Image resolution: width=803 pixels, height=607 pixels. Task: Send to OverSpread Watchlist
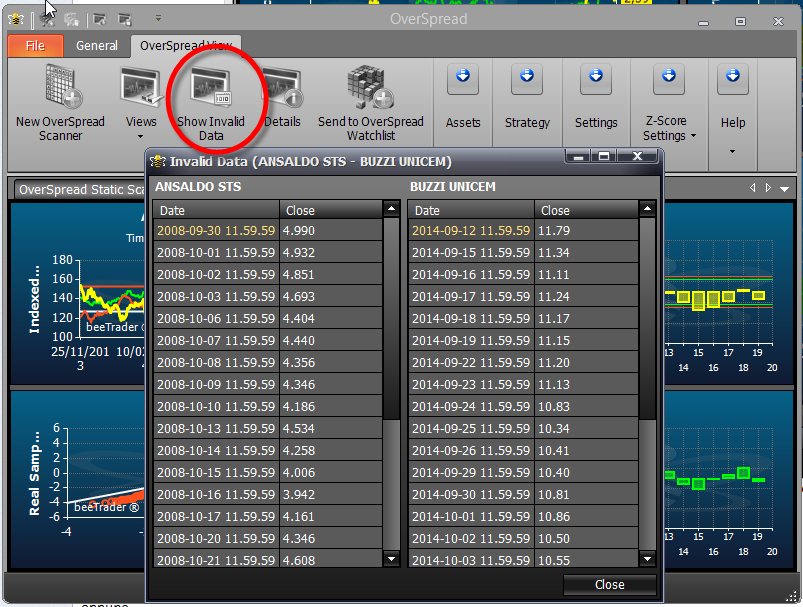[x=371, y=102]
